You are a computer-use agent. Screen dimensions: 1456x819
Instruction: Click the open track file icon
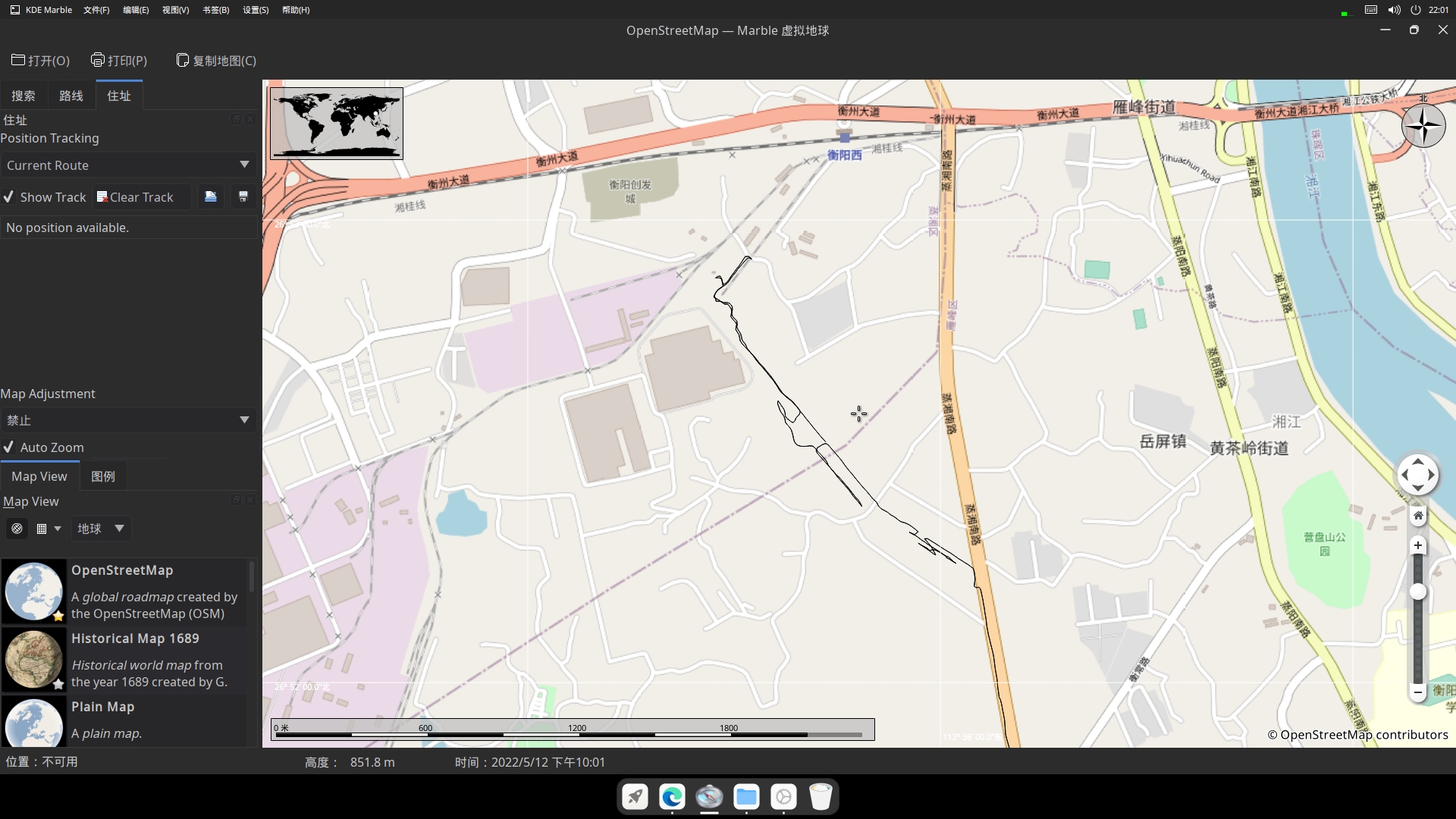point(211,196)
